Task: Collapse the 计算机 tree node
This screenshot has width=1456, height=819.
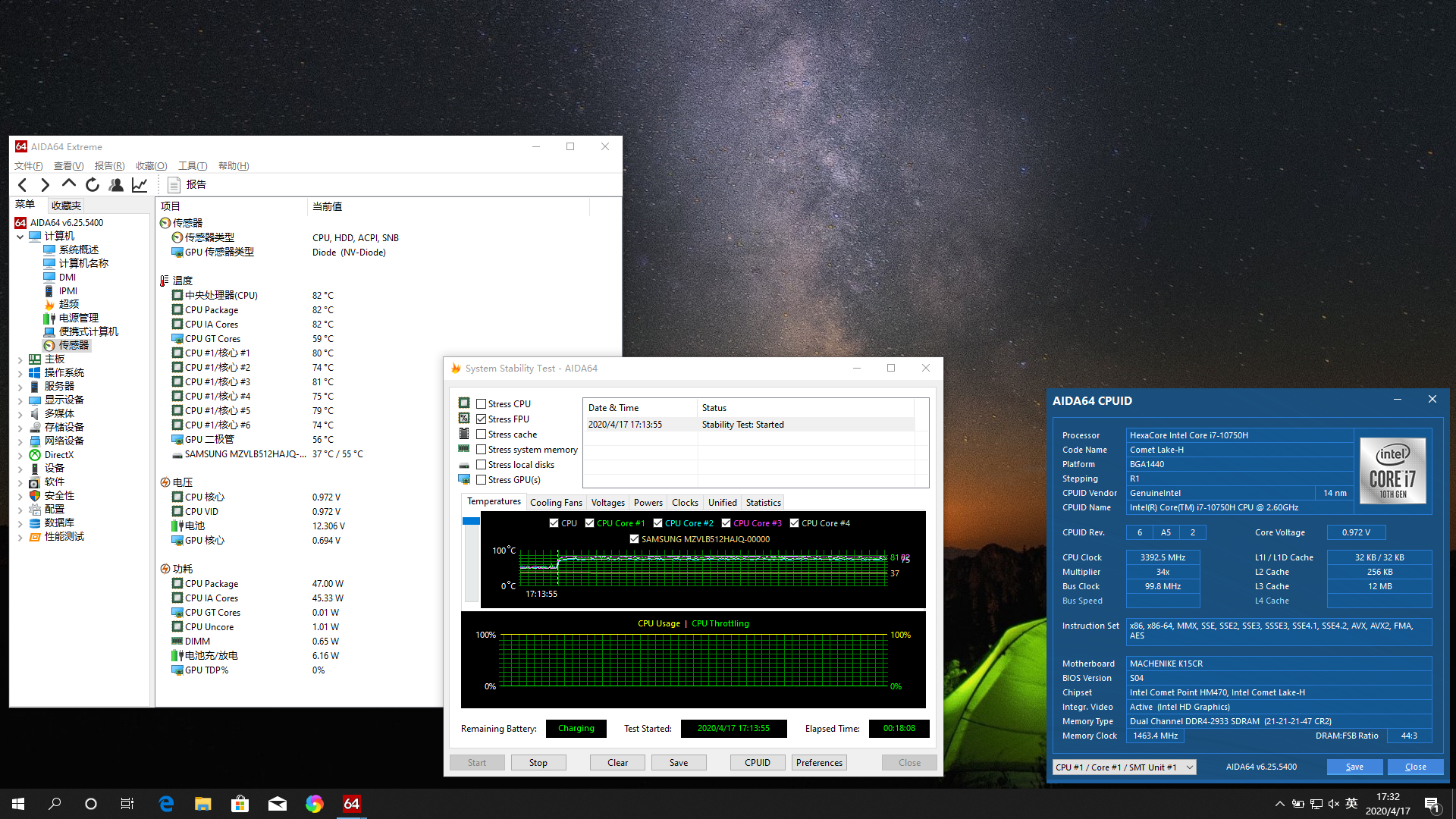Action: (20, 237)
